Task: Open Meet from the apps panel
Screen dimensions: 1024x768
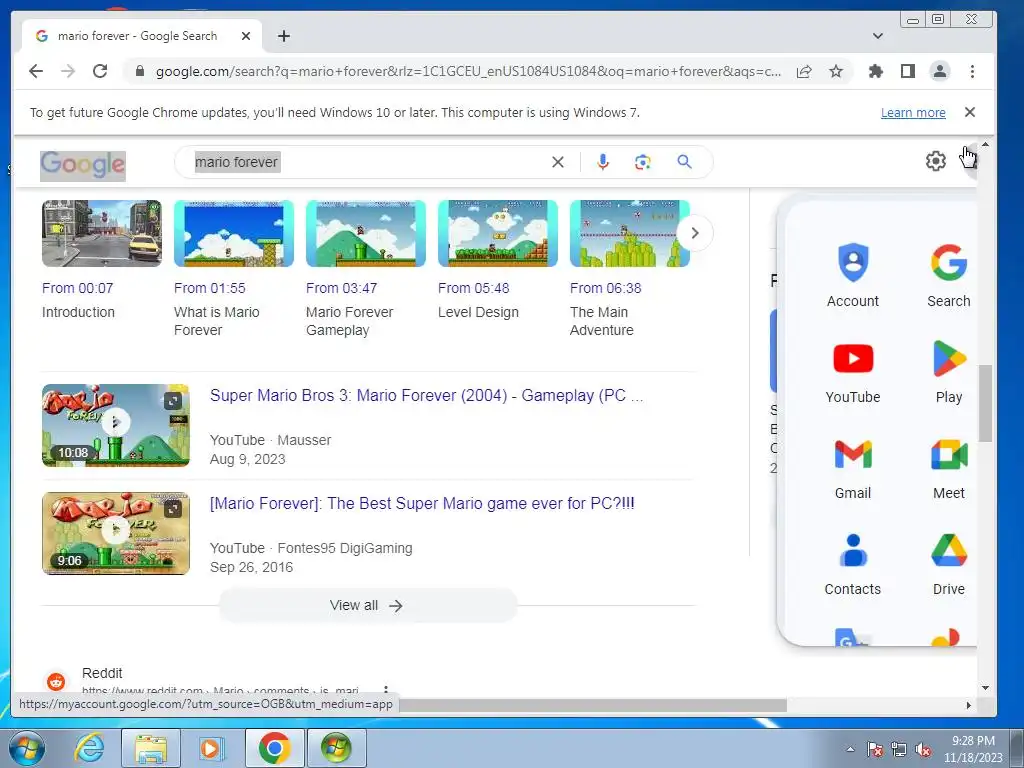Action: [948, 467]
